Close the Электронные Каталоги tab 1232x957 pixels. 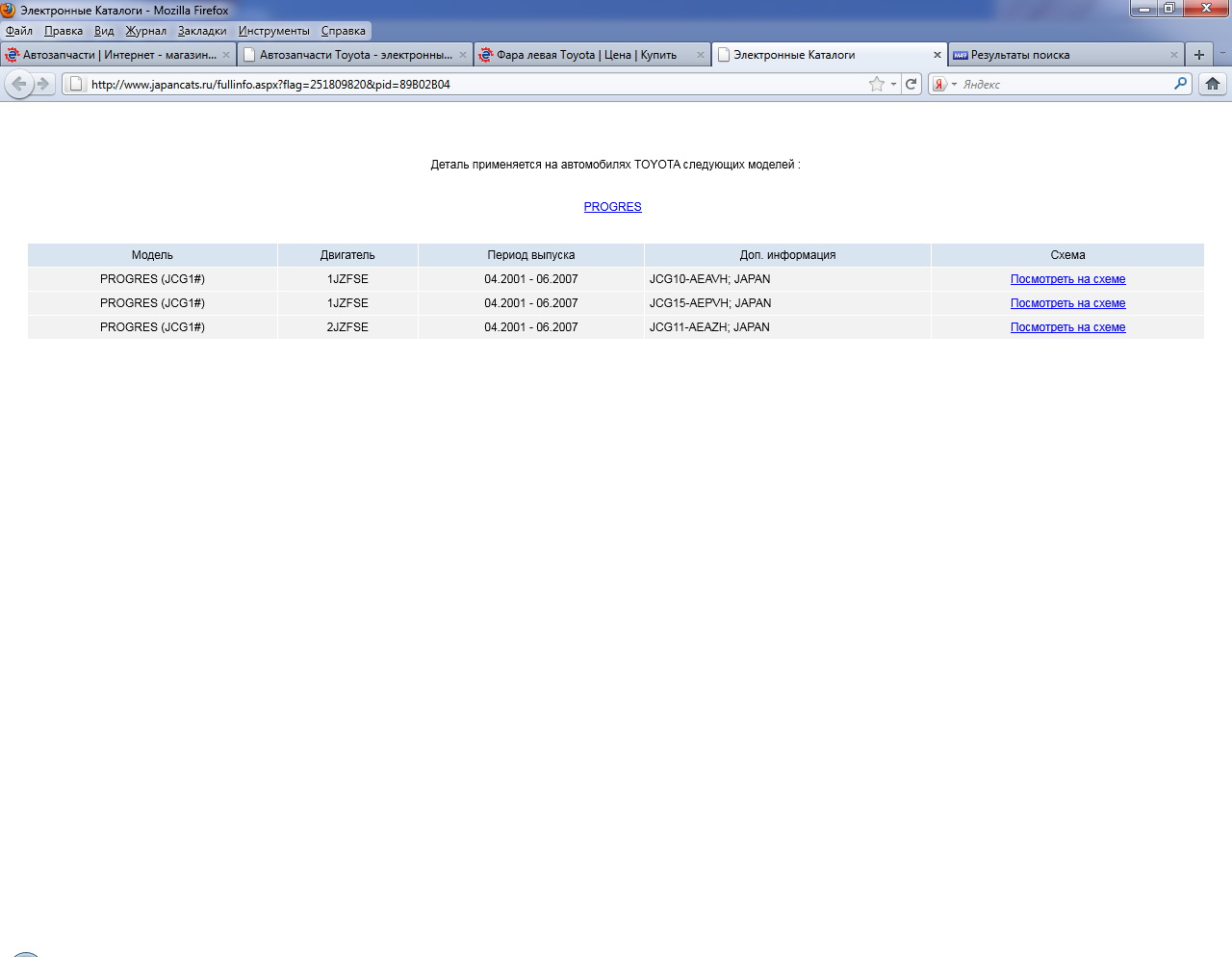pyautogui.click(x=937, y=55)
